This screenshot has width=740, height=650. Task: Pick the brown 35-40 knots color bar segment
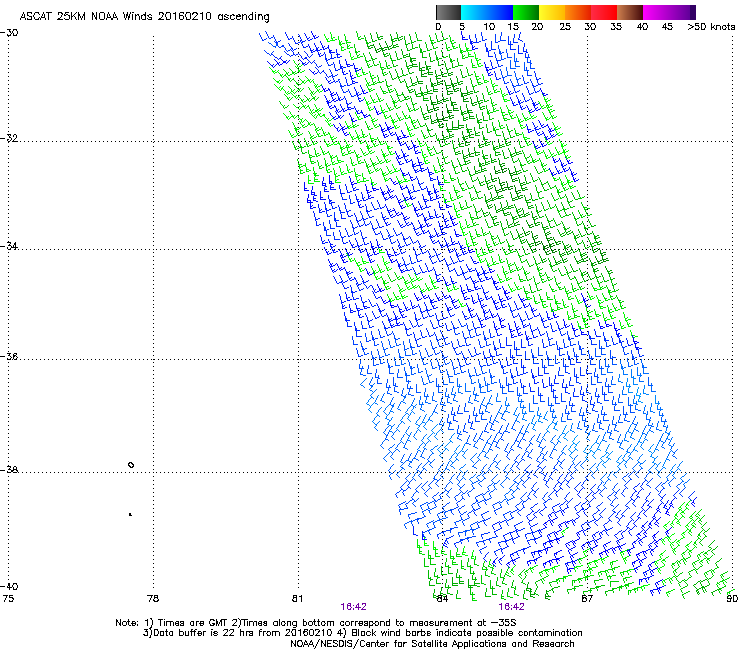(x=630, y=12)
